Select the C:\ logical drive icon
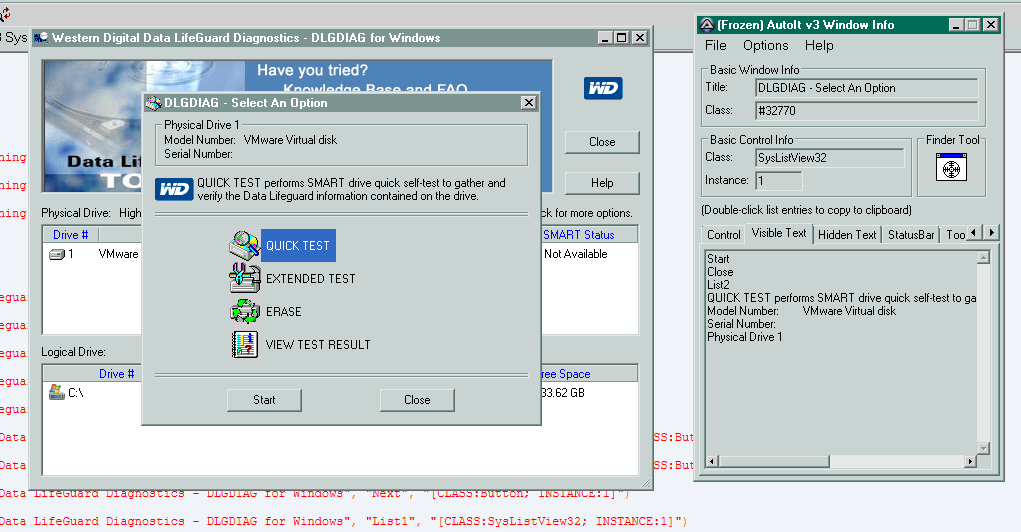This screenshot has width=1021, height=532. [58, 393]
